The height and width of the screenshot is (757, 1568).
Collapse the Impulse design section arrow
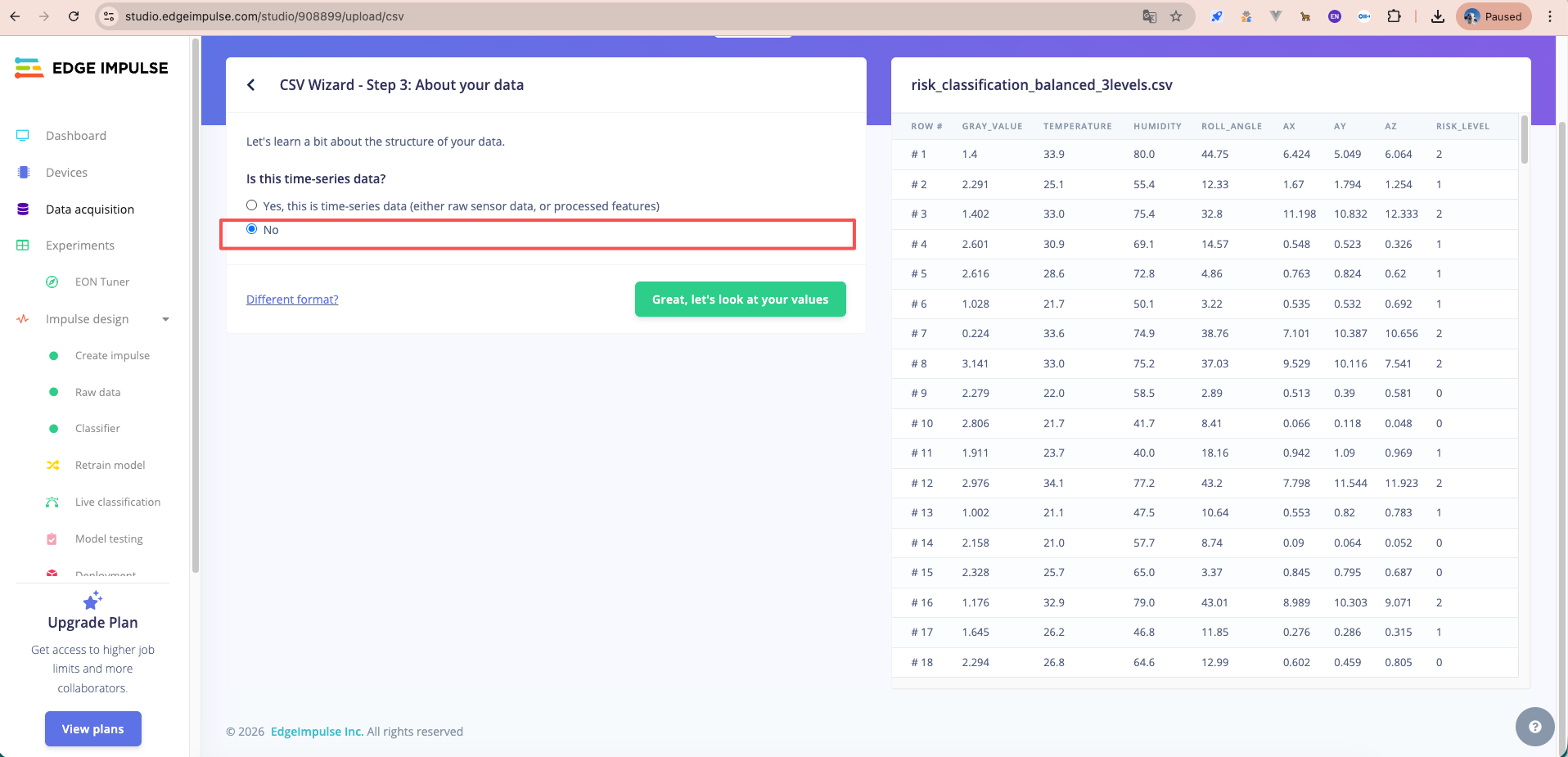166,319
